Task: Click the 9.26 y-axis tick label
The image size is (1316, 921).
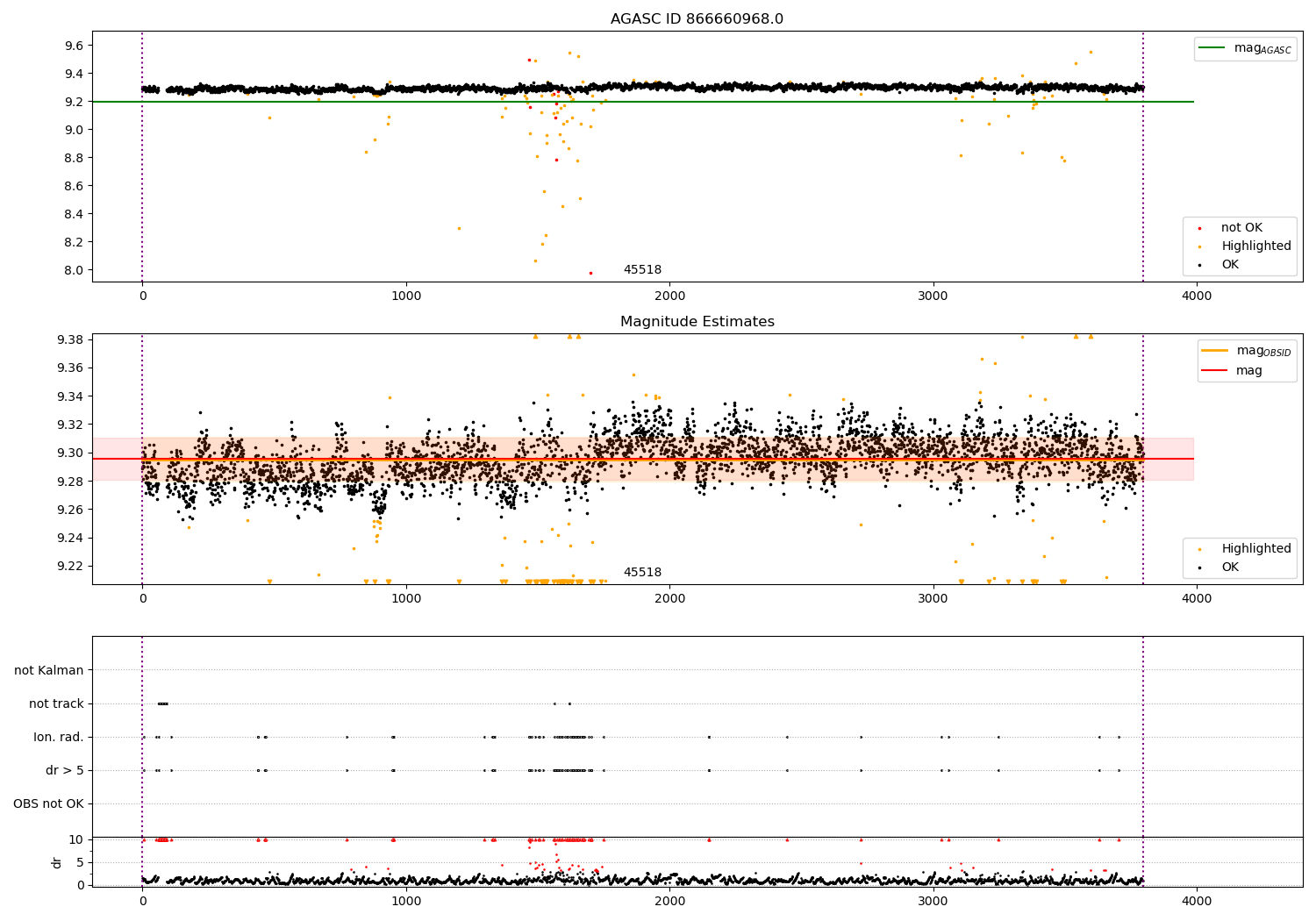Action: (71, 510)
